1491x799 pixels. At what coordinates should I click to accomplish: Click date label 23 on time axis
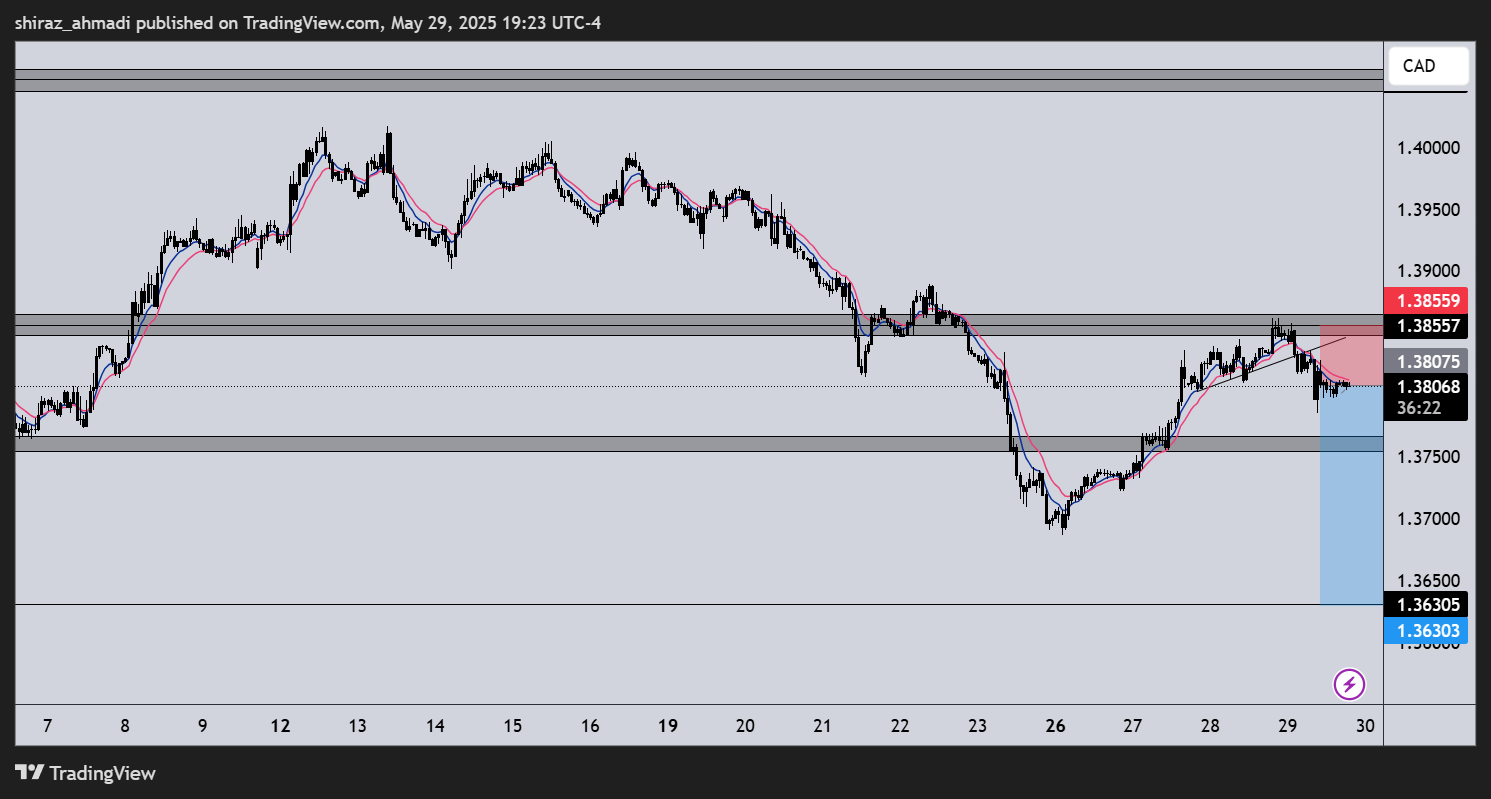point(978,726)
